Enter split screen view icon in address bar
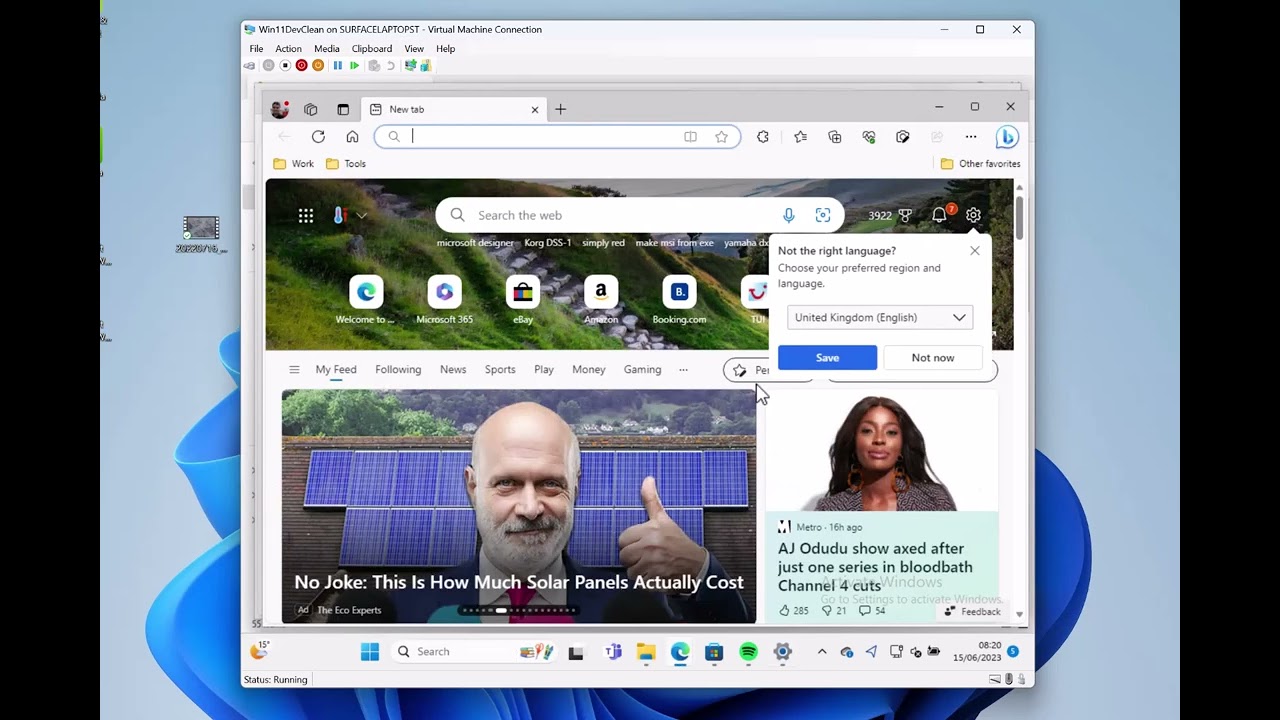Image resolution: width=1280 pixels, height=720 pixels. [x=690, y=137]
